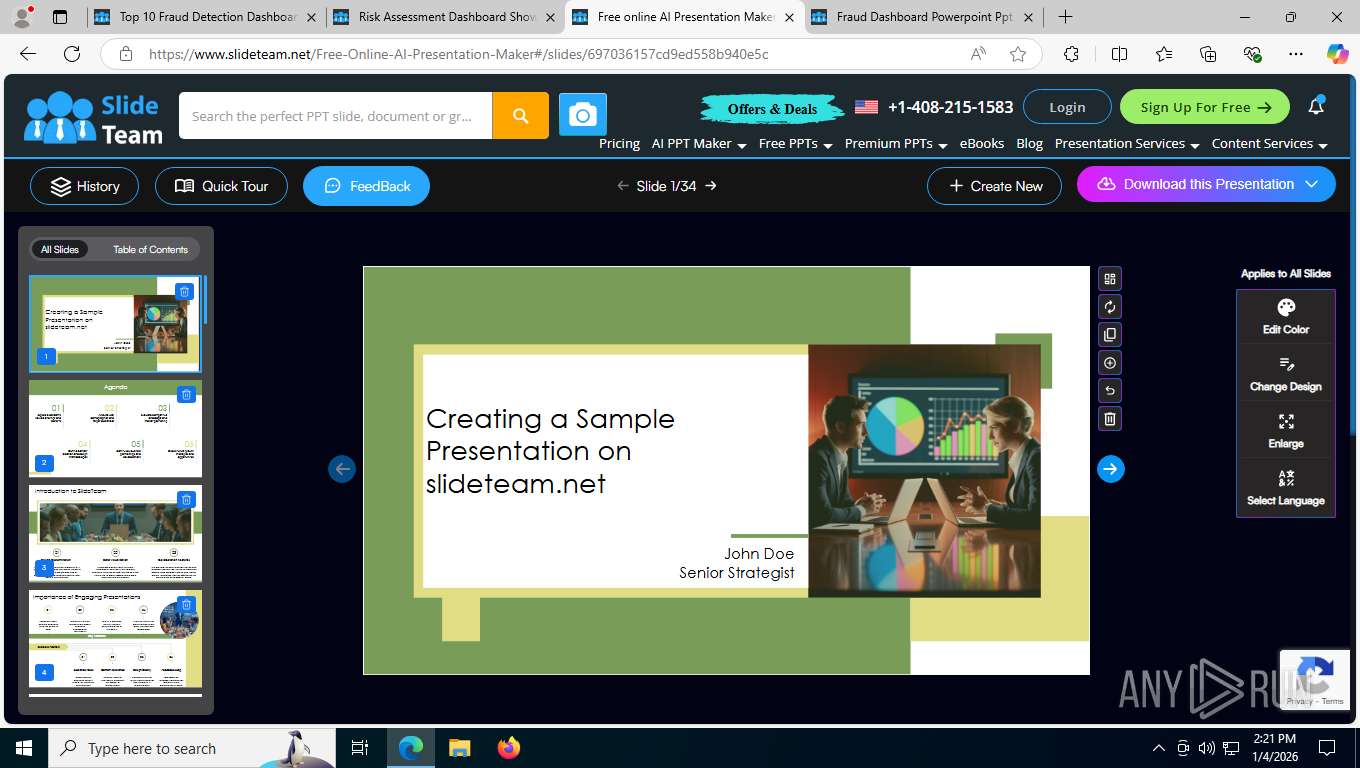This screenshot has width=1360, height=768.
Task: Click Enlarge to view fullscreen
Action: coord(1286,431)
